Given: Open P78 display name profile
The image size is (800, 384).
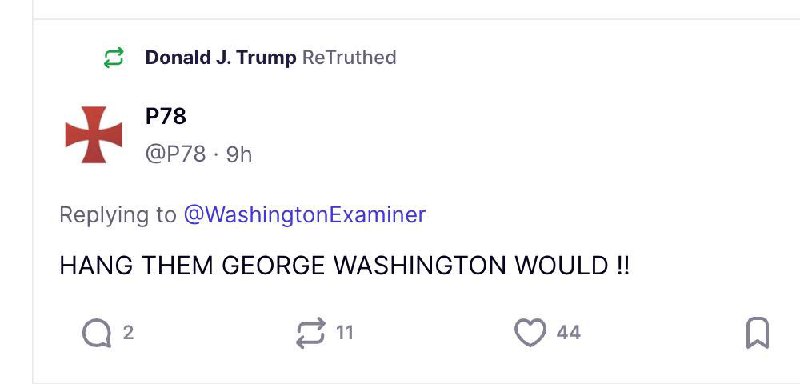Looking at the screenshot, I should point(166,117).
